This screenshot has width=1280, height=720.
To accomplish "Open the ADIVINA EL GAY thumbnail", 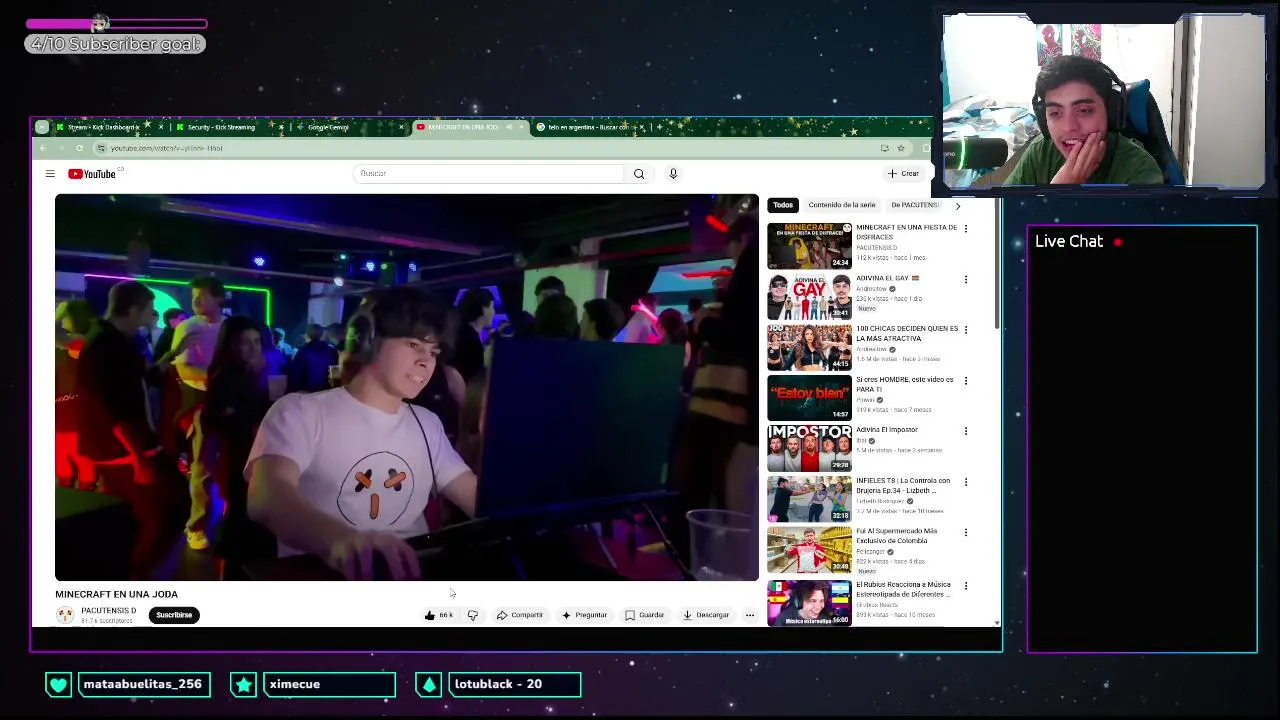I will (x=809, y=297).
